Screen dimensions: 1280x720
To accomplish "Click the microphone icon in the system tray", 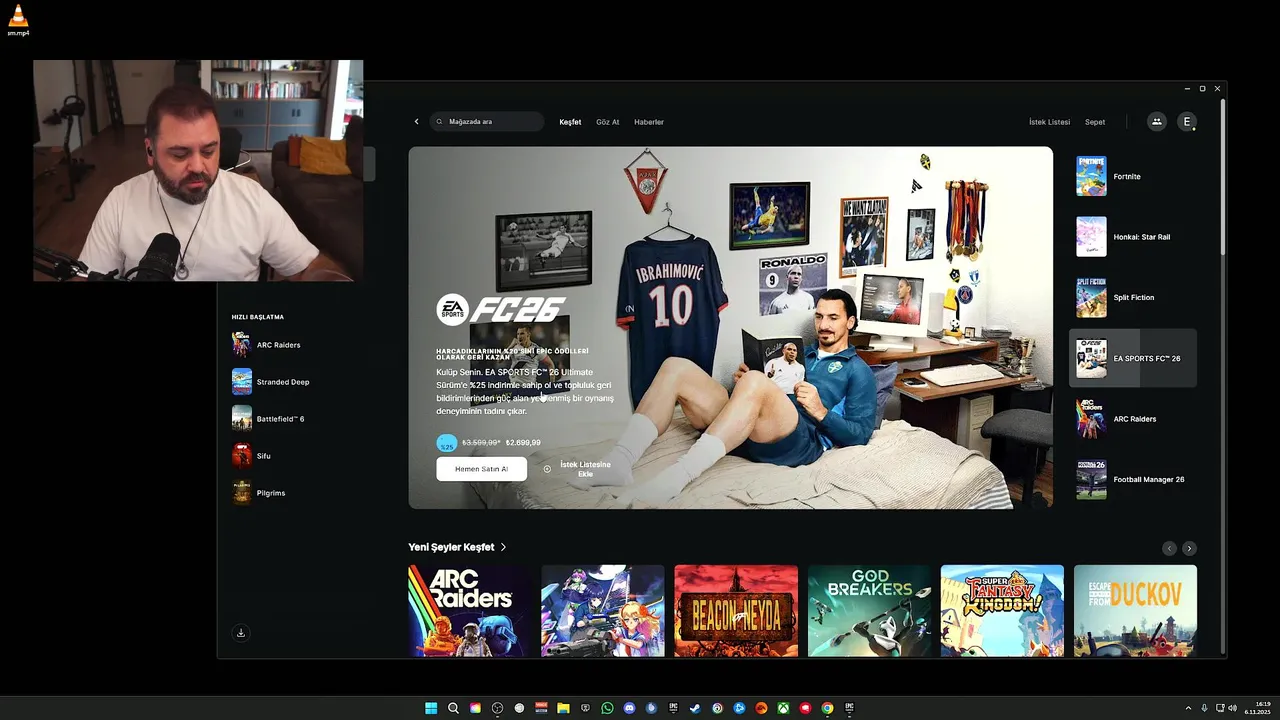I will [1204, 708].
